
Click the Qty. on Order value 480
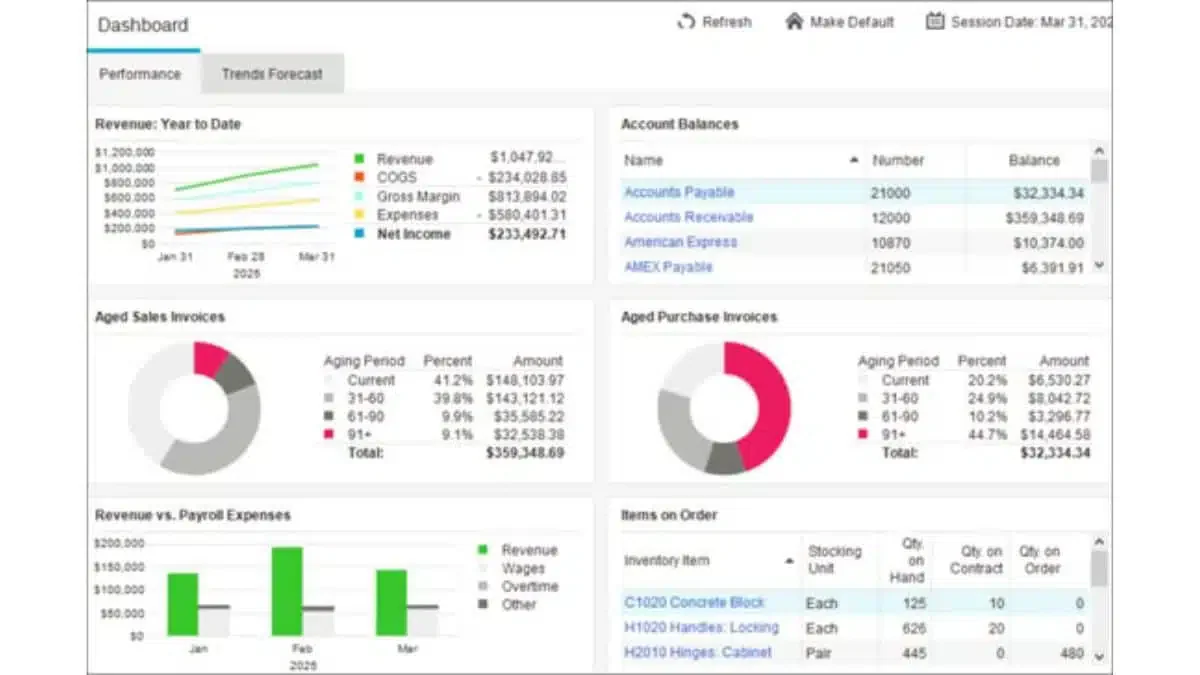(x=1072, y=652)
